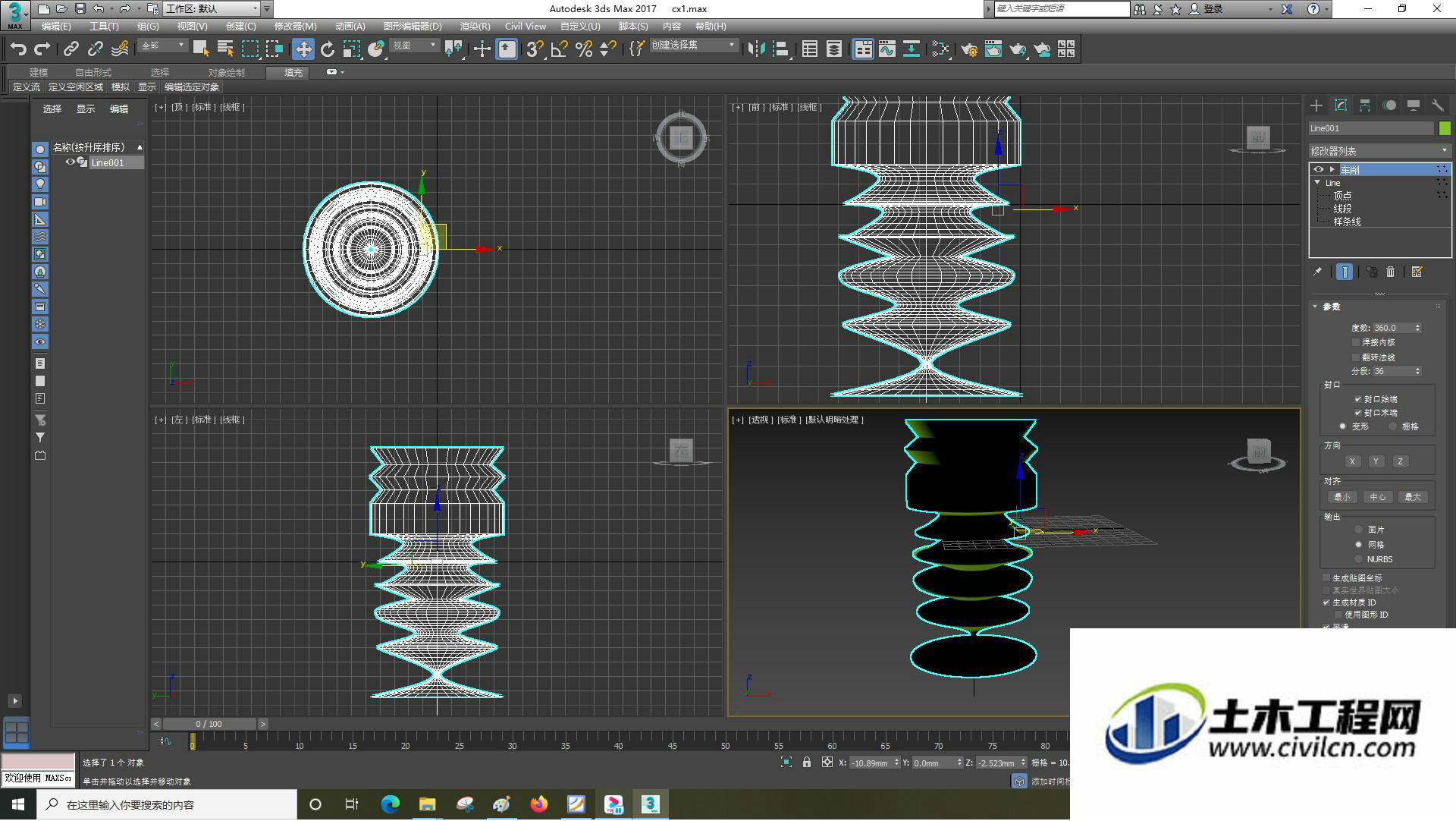Image resolution: width=1456 pixels, height=821 pixels.
Task: Open the Hierarchy command panel tab
Action: [1365, 105]
